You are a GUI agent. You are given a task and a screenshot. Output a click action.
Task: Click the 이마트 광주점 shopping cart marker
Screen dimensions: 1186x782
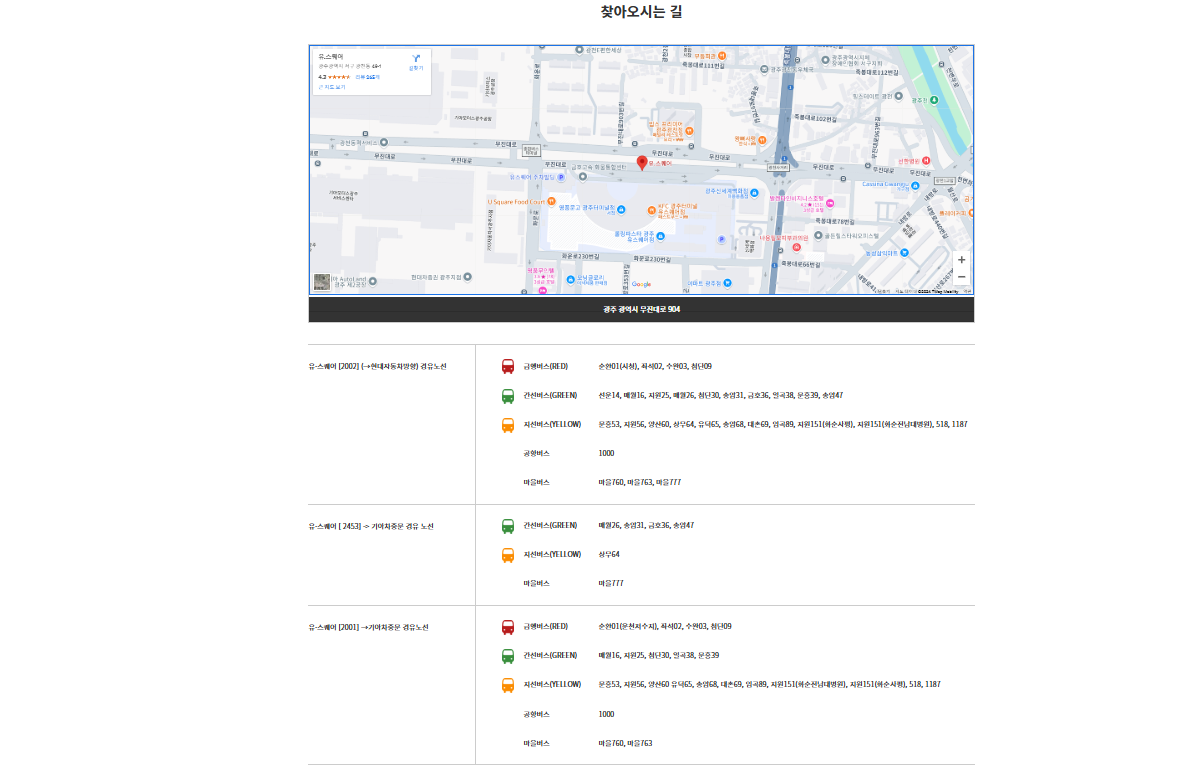[x=727, y=283]
